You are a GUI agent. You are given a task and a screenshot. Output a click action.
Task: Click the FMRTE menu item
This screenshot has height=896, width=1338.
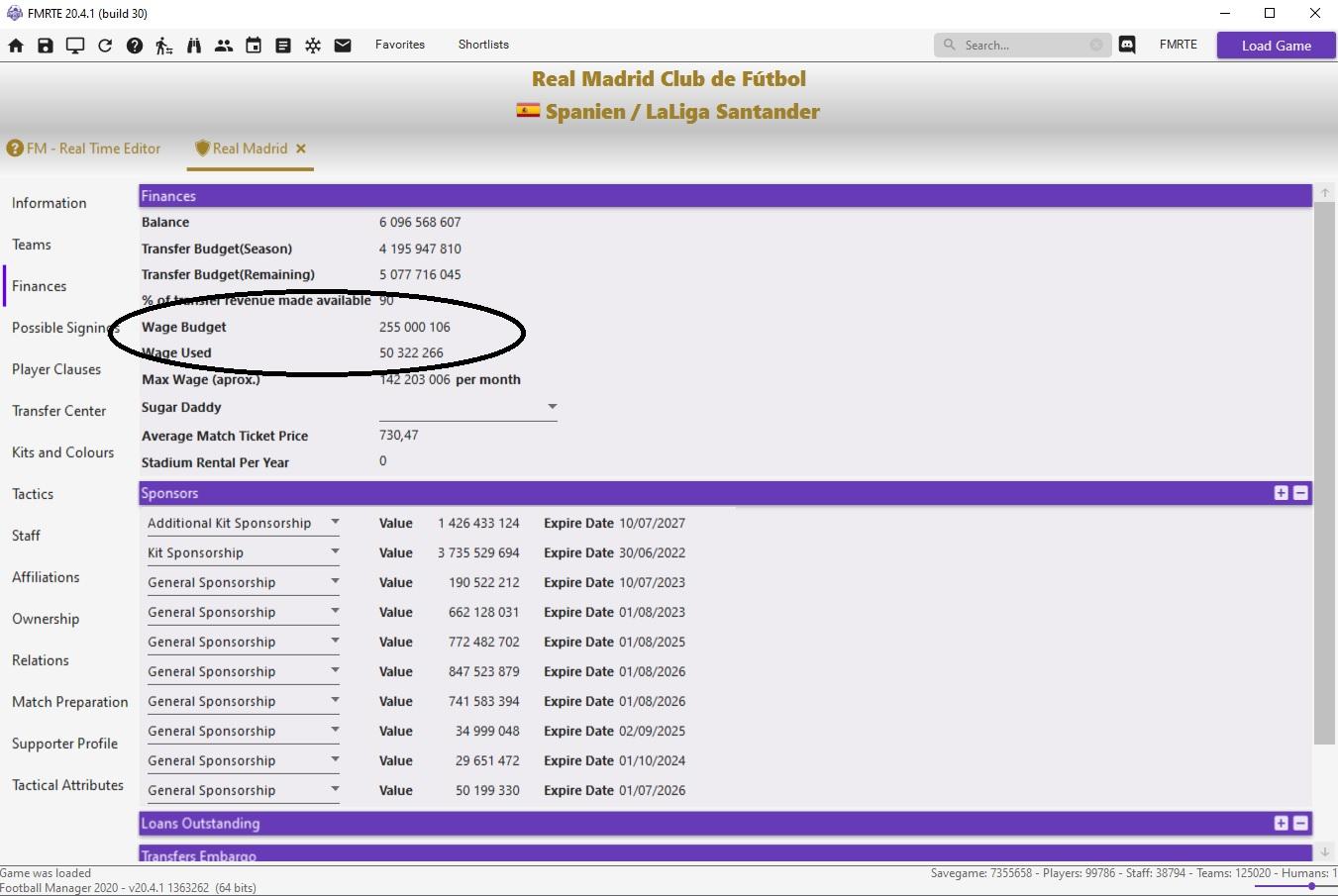coord(1179,45)
